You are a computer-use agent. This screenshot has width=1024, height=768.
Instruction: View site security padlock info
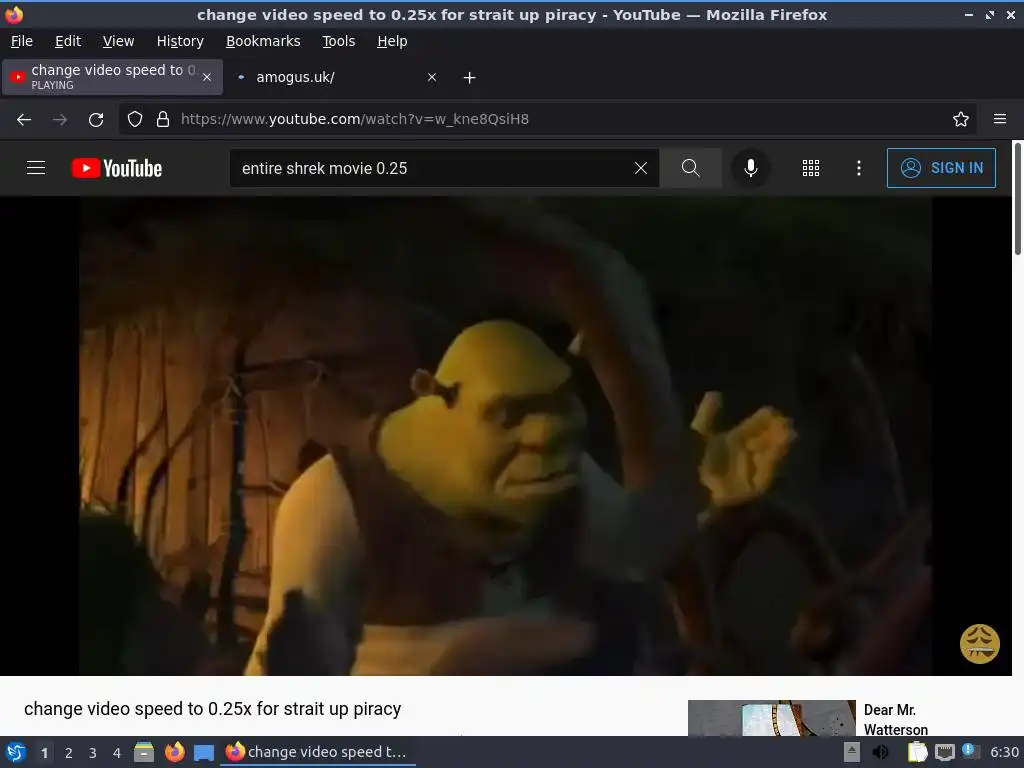click(163, 119)
